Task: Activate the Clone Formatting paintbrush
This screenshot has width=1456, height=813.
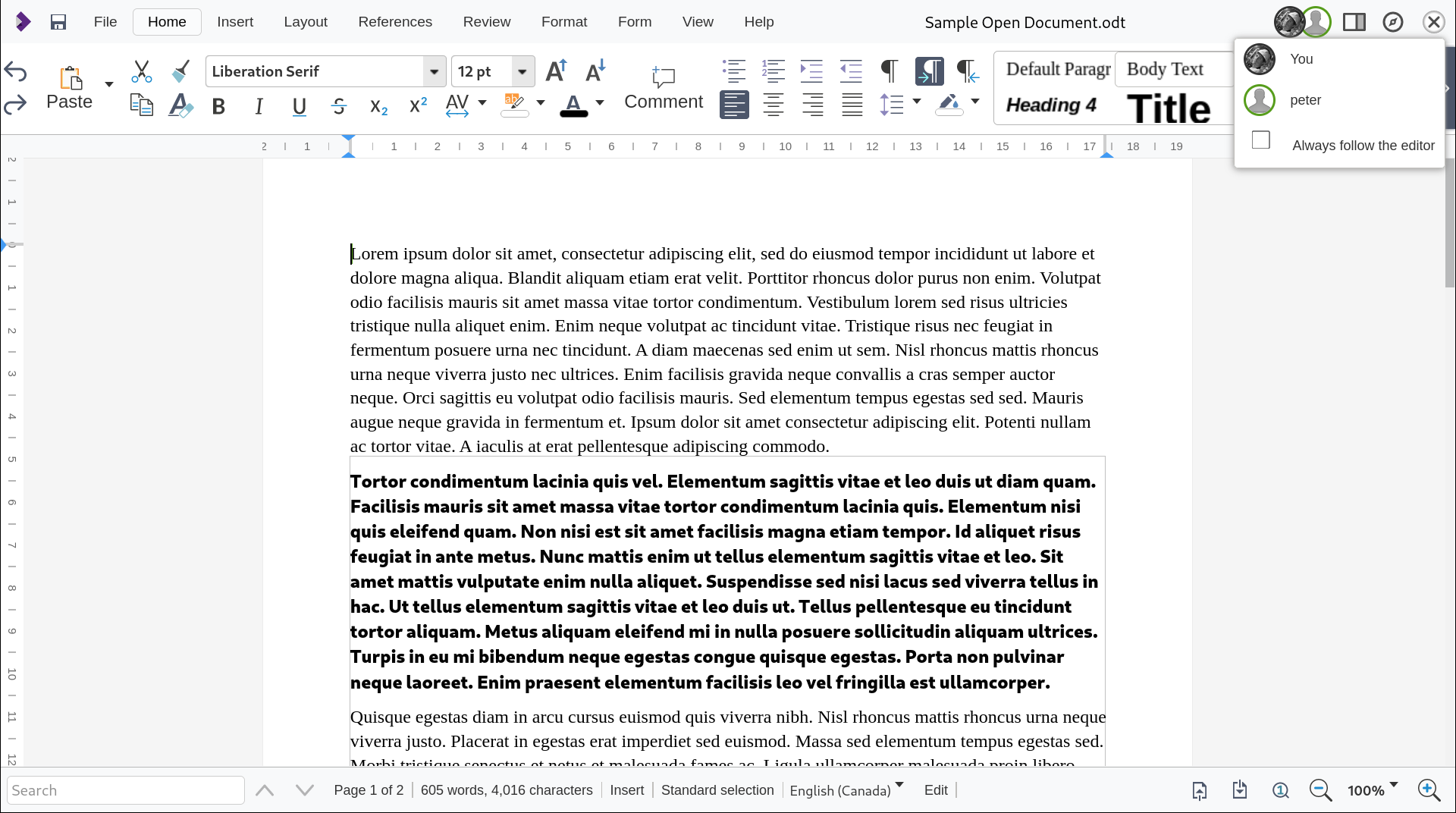Action: (x=180, y=71)
